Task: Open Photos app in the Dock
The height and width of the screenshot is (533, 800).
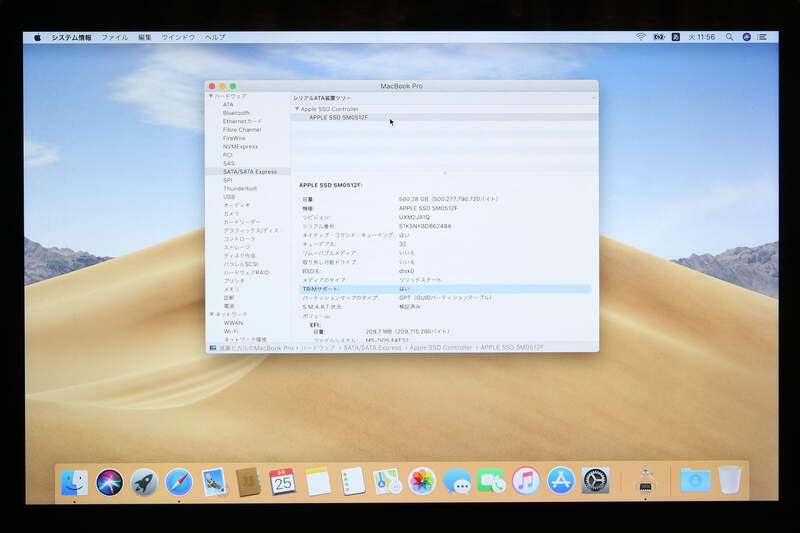Action: pyautogui.click(x=422, y=481)
